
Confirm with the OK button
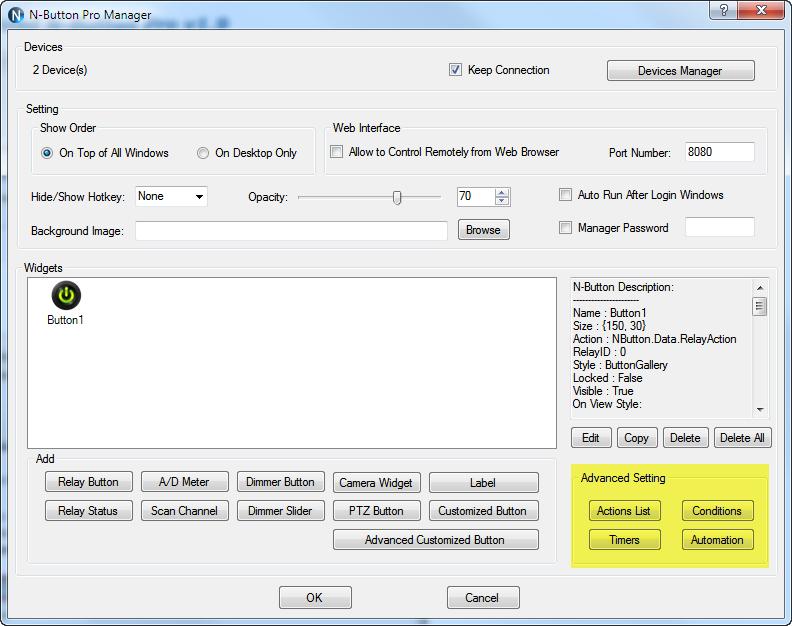[x=315, y=598]
